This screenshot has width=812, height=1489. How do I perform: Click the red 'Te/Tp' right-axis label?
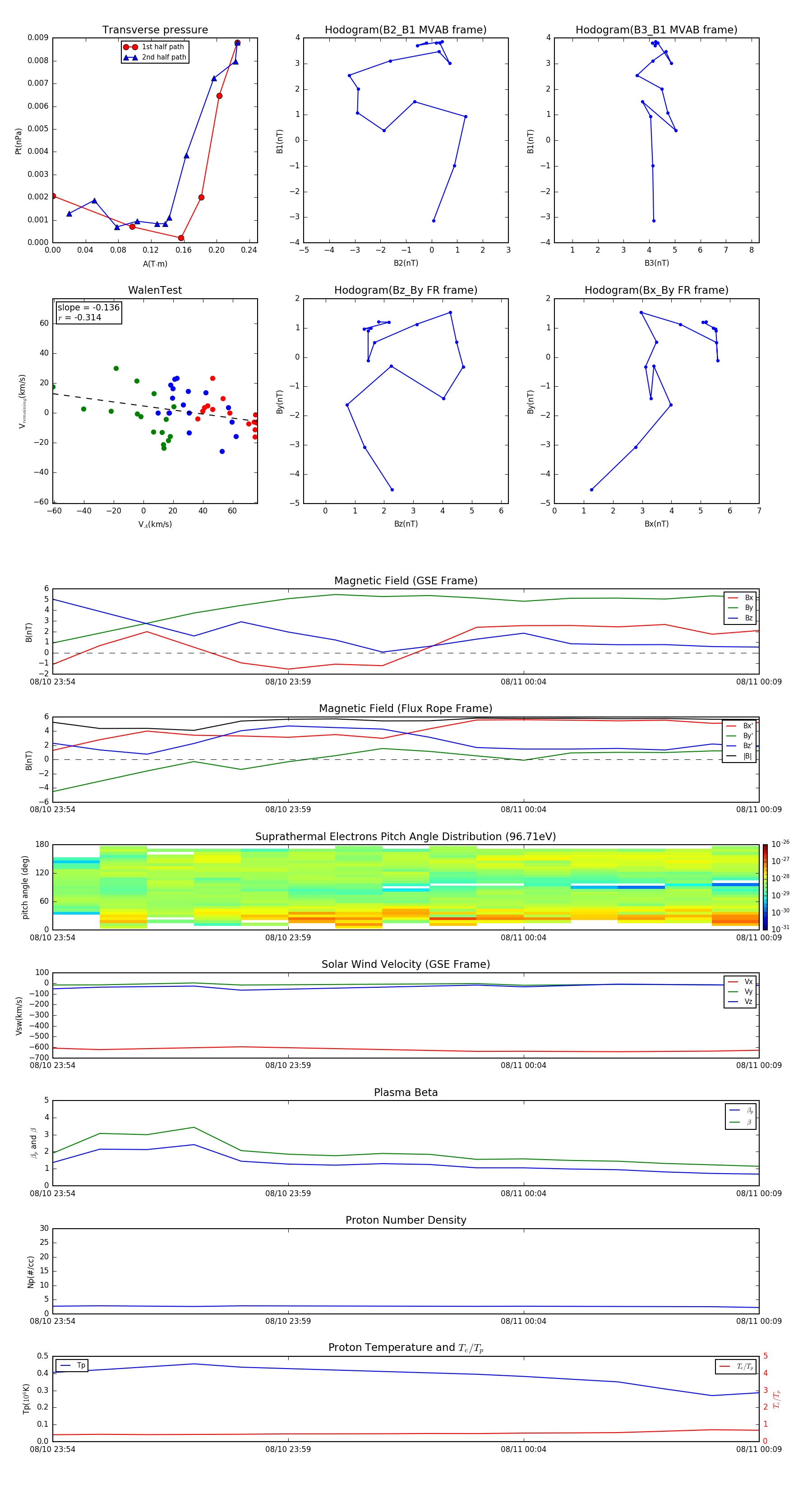tap(776, 1399)
